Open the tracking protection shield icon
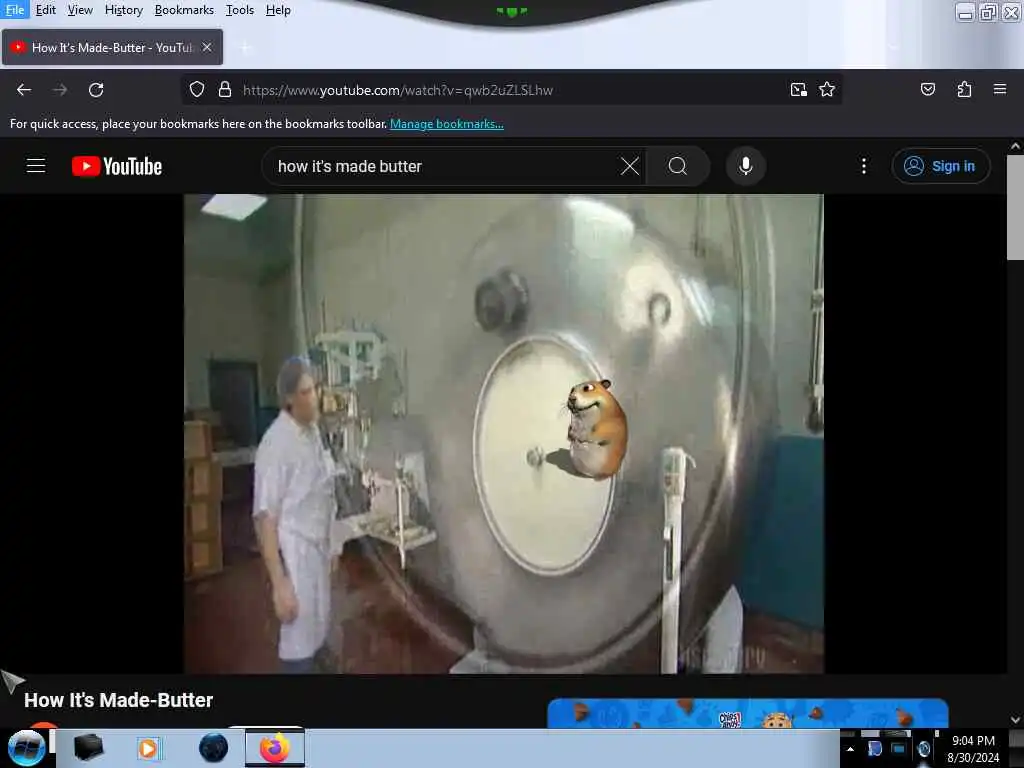The image size is (1024, 768). pyautogui.click(x=197, y=89)
